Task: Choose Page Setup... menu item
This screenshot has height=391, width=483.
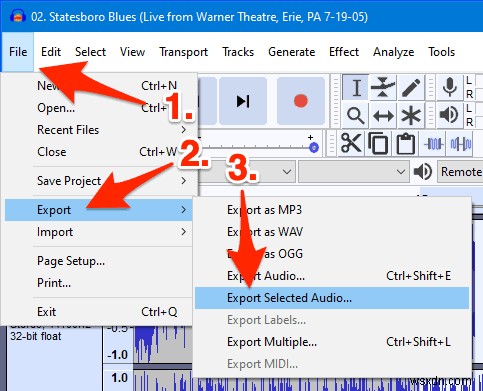Action: [99, 261]
